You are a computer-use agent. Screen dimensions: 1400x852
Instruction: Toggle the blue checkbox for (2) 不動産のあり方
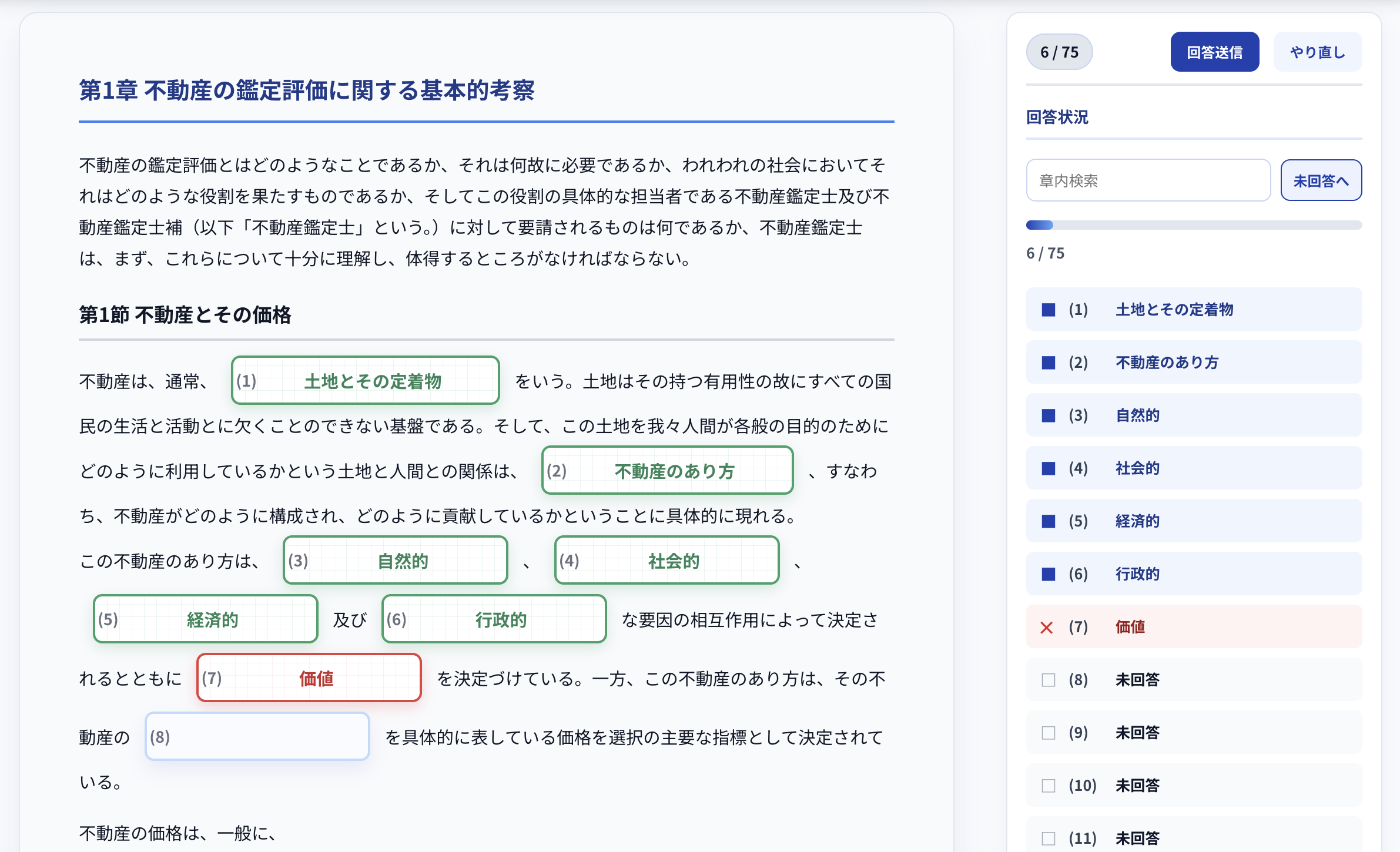1047,363
